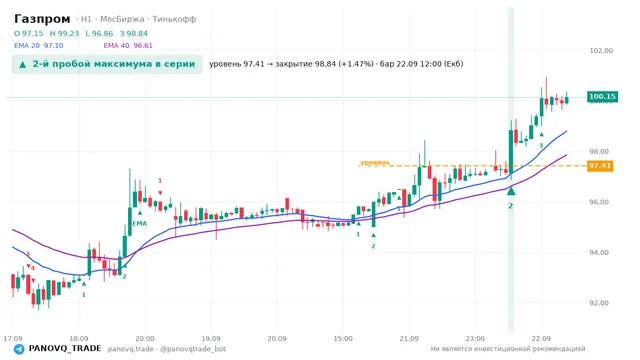The image size is (640, 360).
Task: Open the panovq.trade website link
Action: click(x=131, y=349)
